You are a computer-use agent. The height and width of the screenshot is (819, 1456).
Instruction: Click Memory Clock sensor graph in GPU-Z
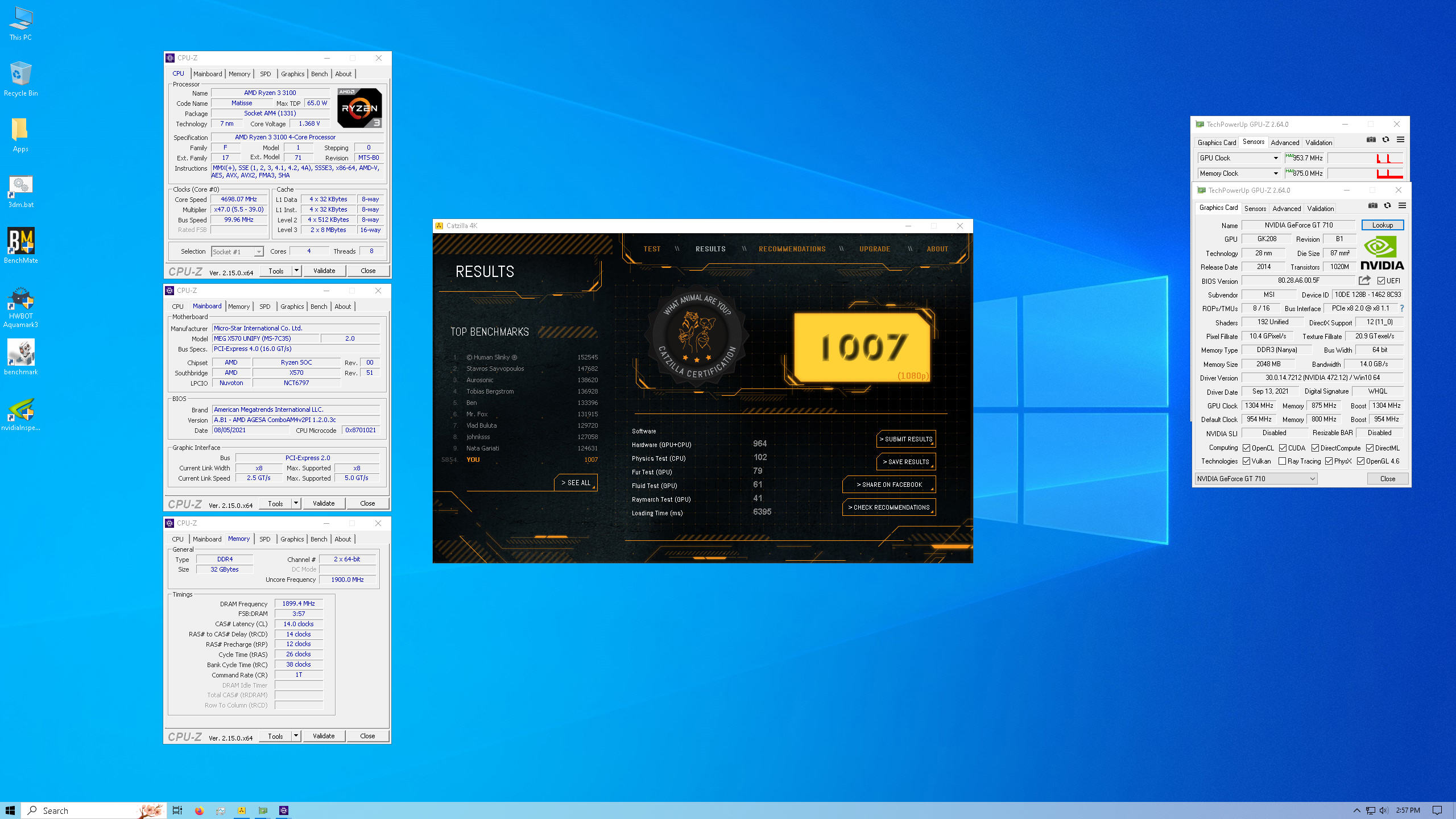coord(1366,173)
